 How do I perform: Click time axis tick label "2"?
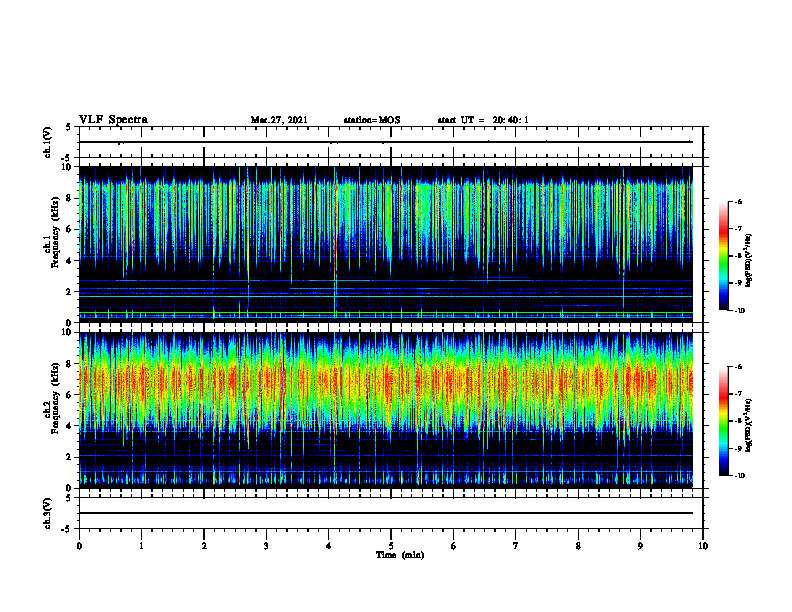(204, 546)
